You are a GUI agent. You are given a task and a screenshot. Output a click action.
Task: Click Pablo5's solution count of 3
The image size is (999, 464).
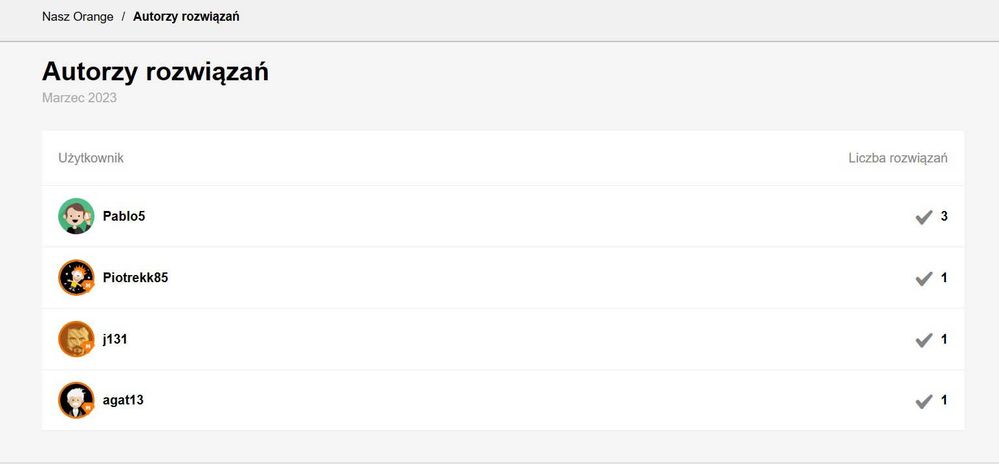(944, 216)
